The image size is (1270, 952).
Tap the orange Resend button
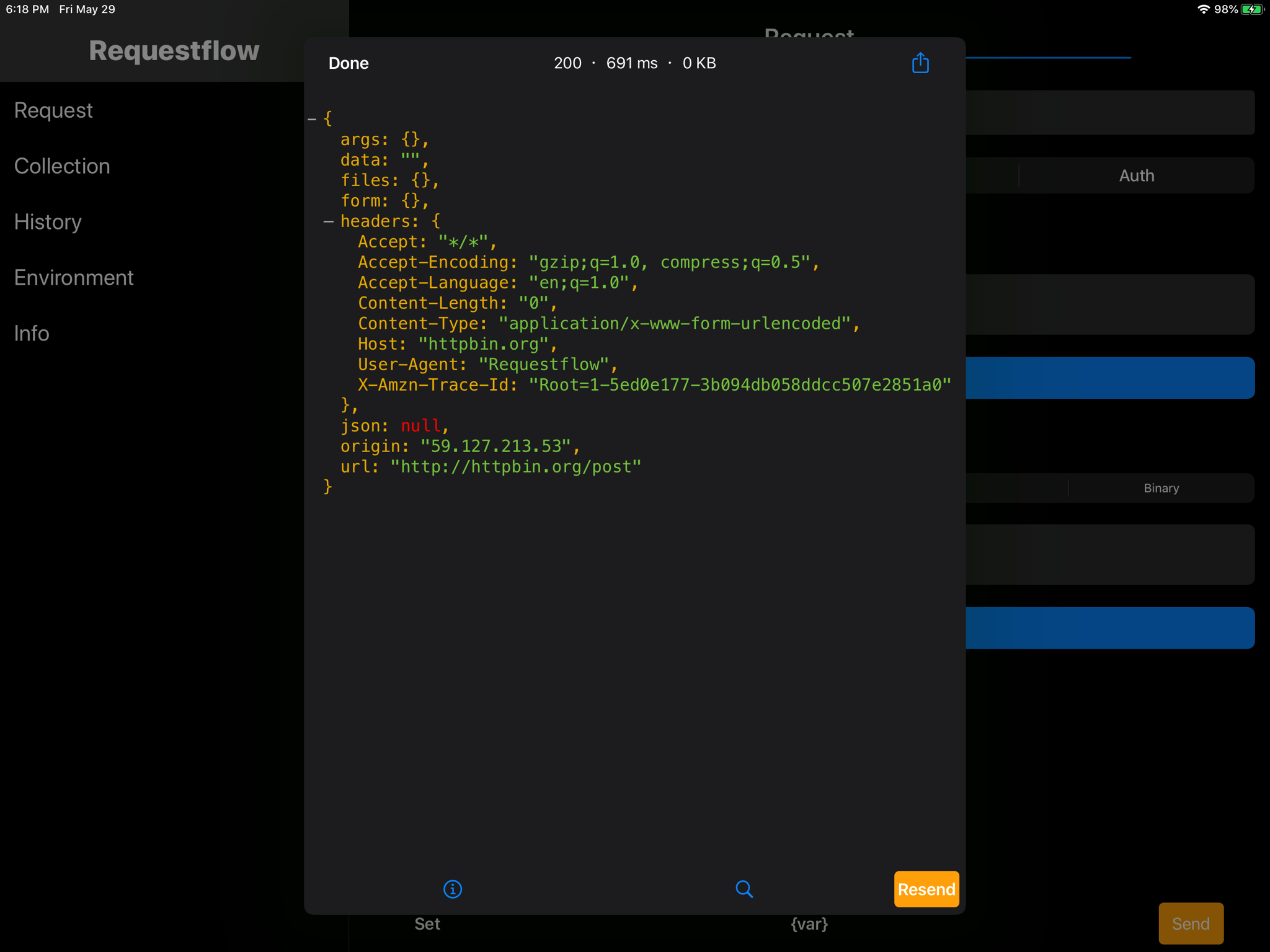(926, 889)
